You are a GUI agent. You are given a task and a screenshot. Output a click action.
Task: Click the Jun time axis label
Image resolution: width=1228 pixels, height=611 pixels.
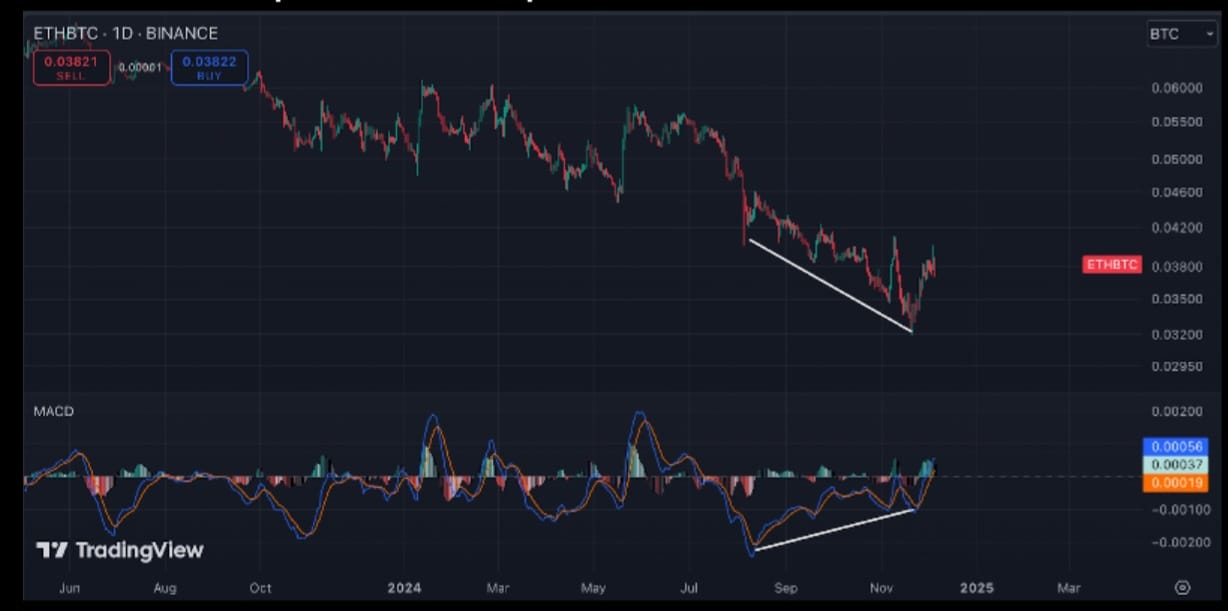coord(69,587)
